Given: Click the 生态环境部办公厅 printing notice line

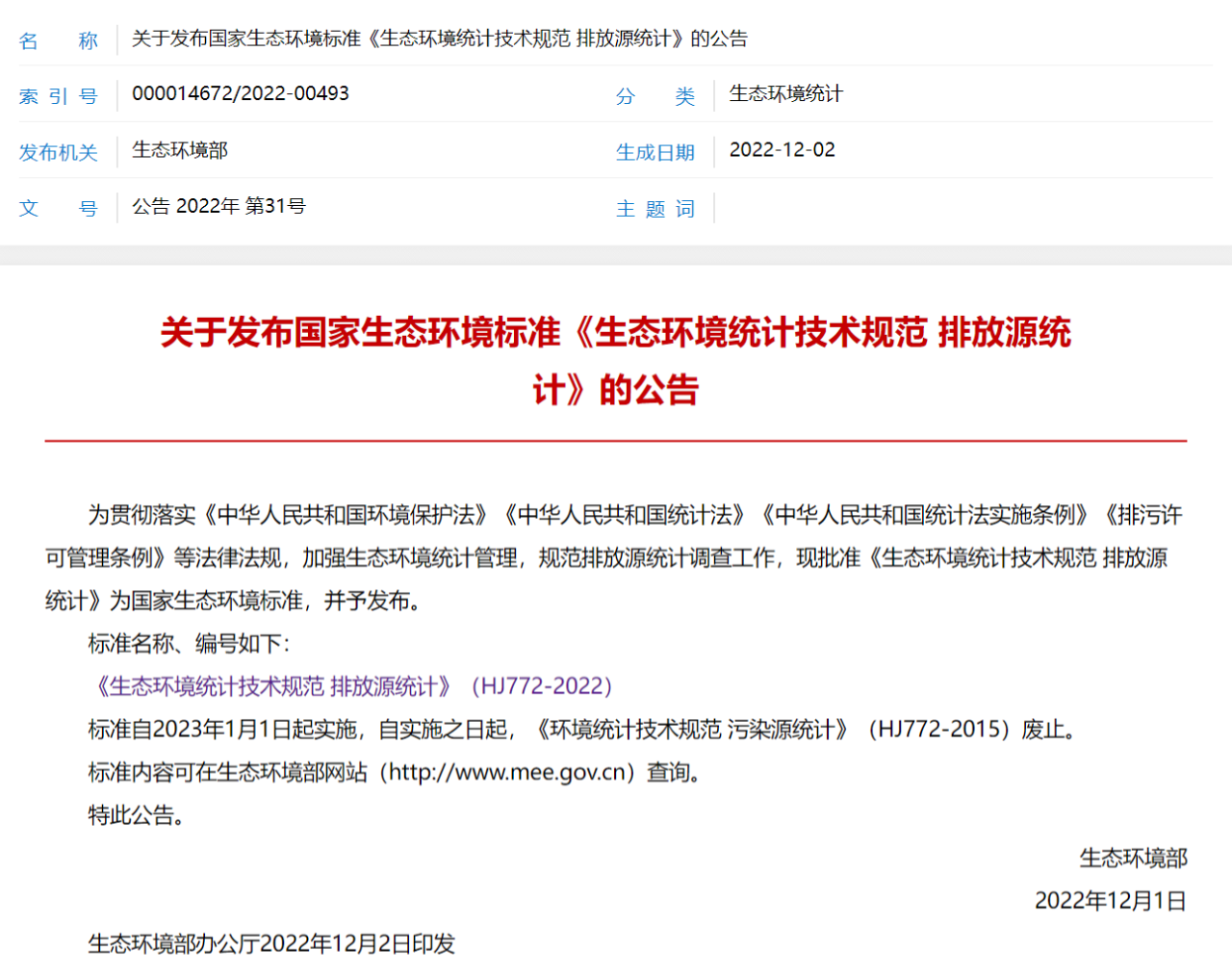Looking at the screenshot, I should 271,943.
